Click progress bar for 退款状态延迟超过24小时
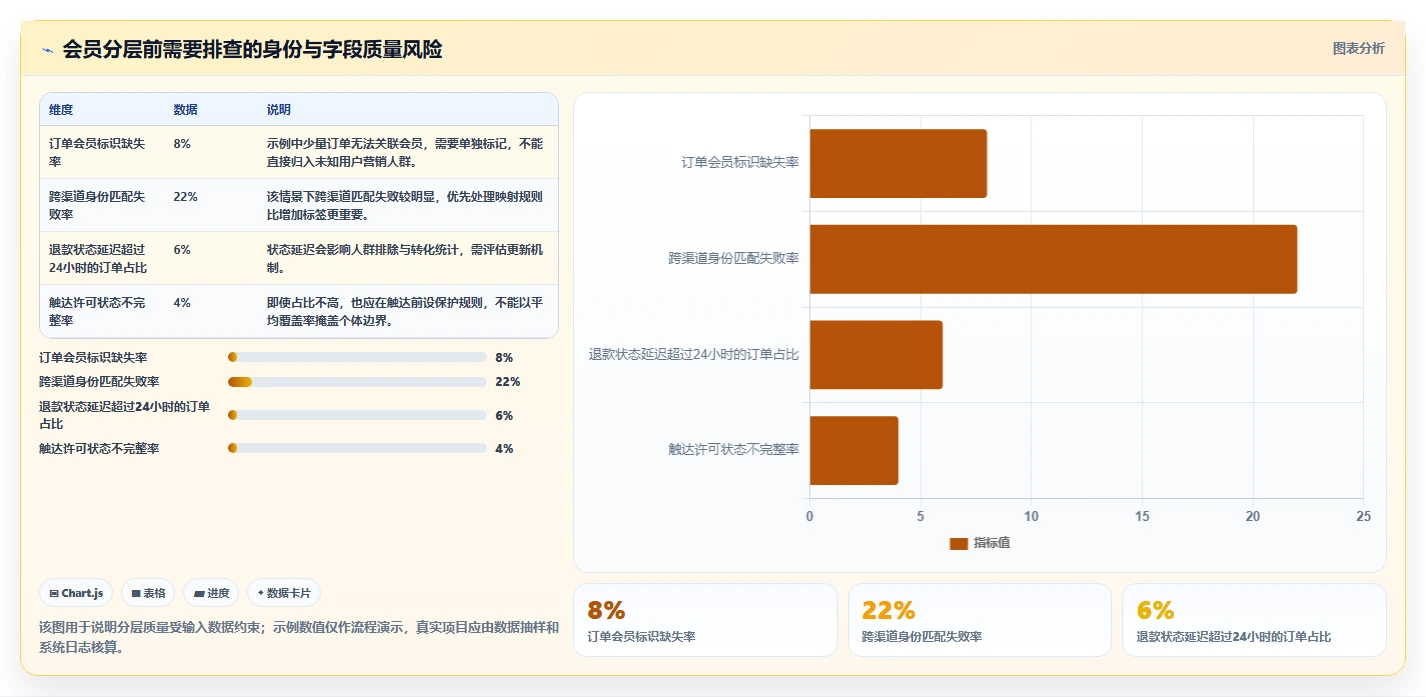The image size is (1426, 697). point(357,415)
